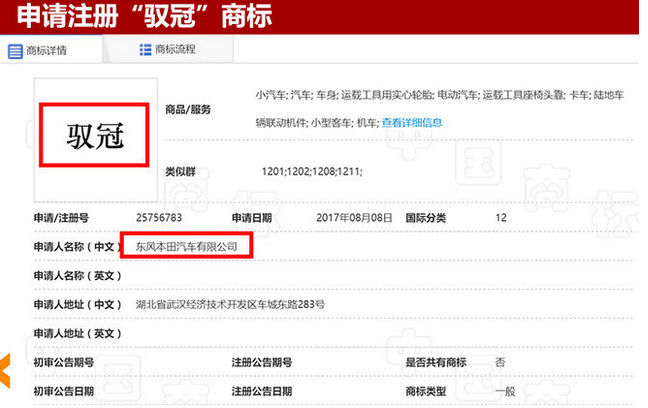
Task: Click the 初审公告期号 label
Action: coord(63,362)
